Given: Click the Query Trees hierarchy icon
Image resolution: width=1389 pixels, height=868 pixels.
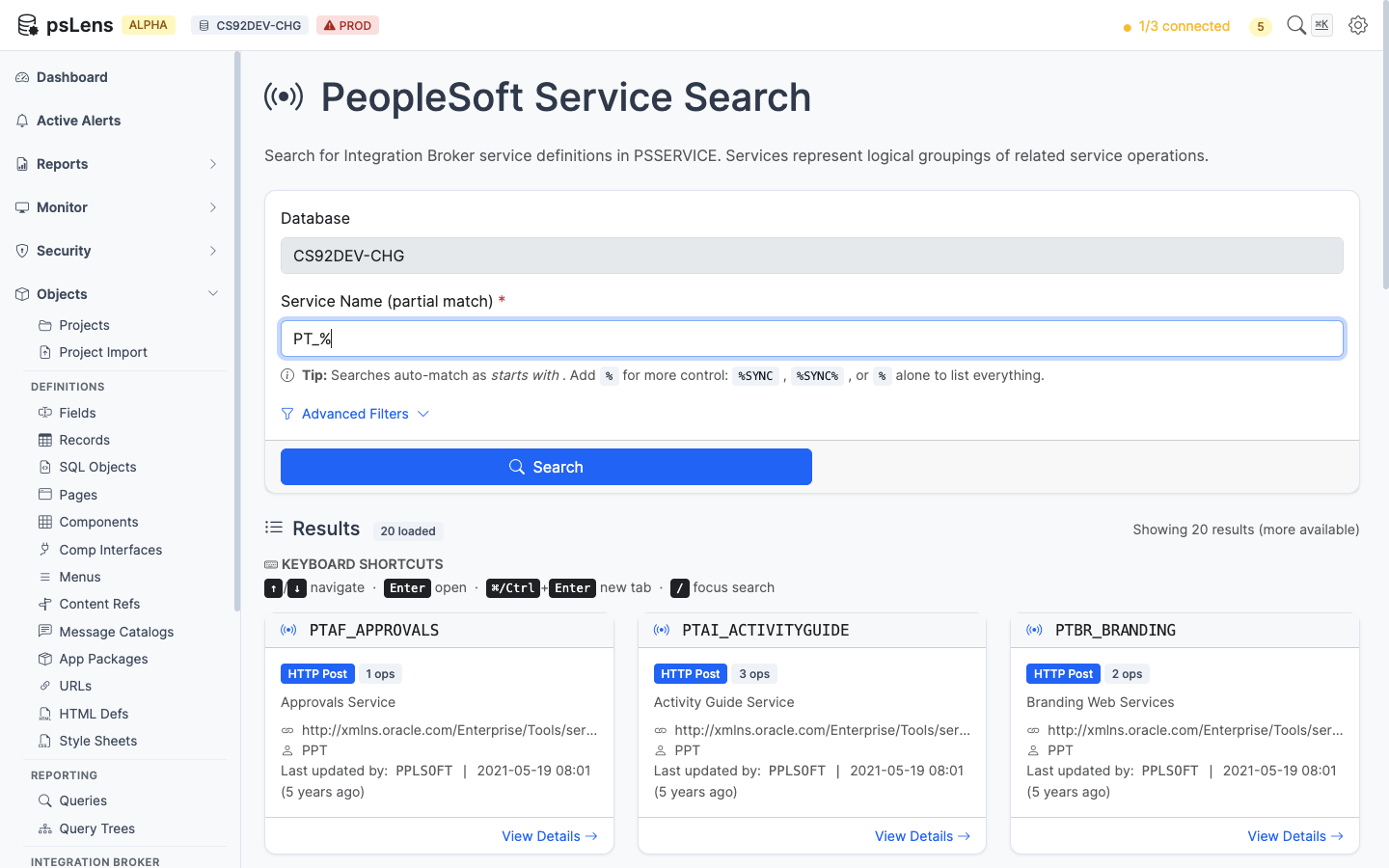Looking at the screenshot, I should click(x=44, y=828).
